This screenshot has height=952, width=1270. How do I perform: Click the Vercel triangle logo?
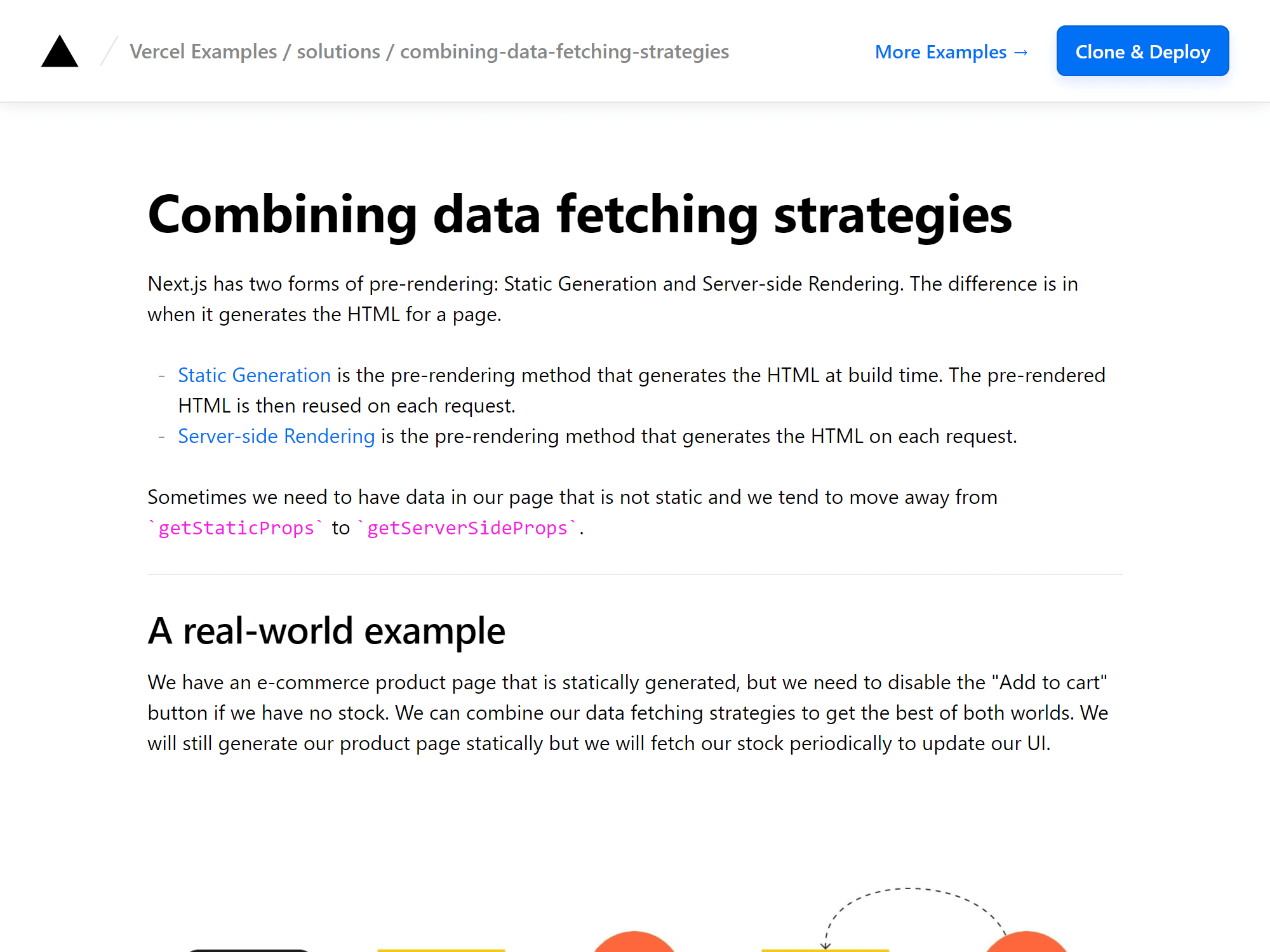point(59,51)
